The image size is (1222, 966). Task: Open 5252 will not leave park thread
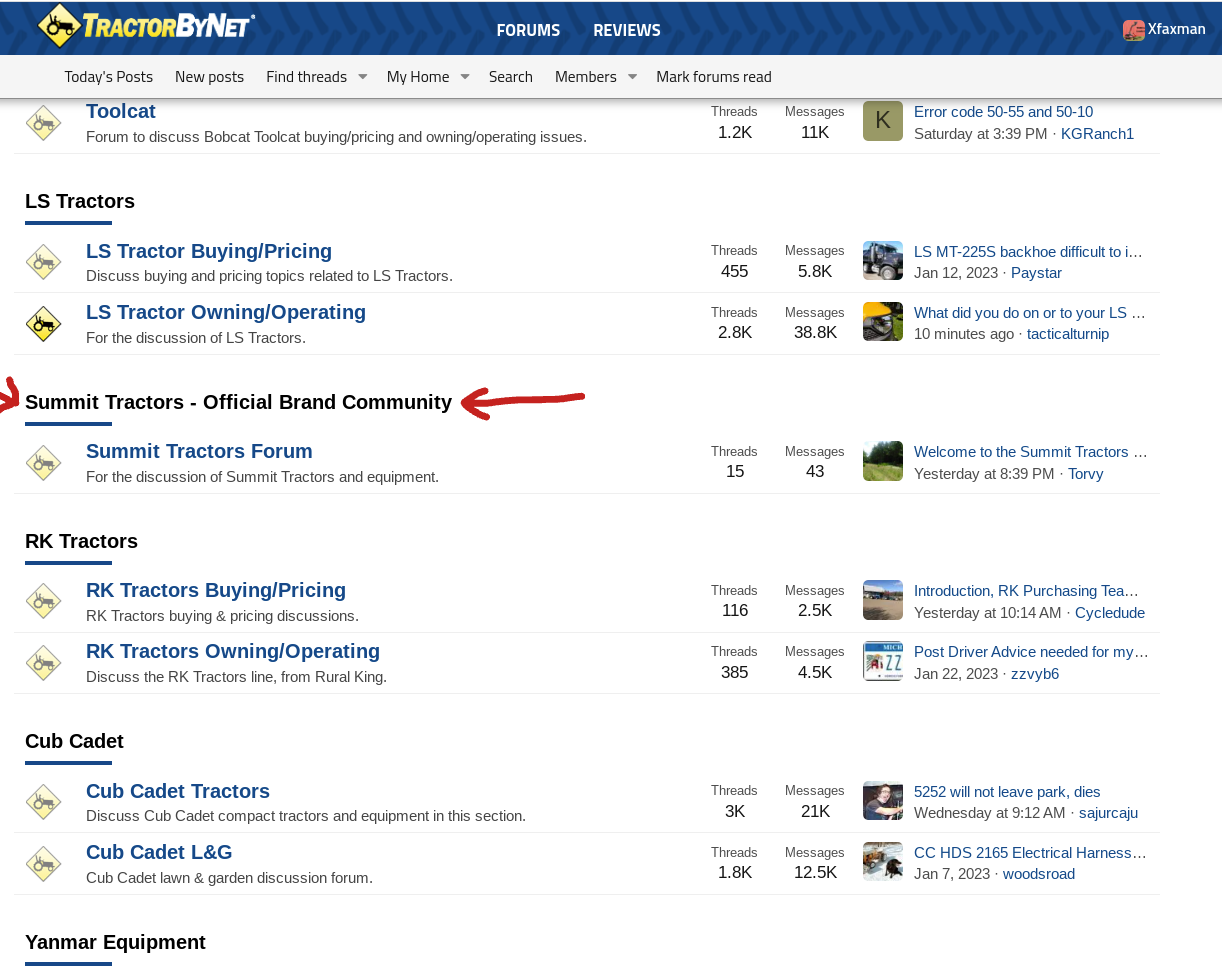(x=1007, y=792)
